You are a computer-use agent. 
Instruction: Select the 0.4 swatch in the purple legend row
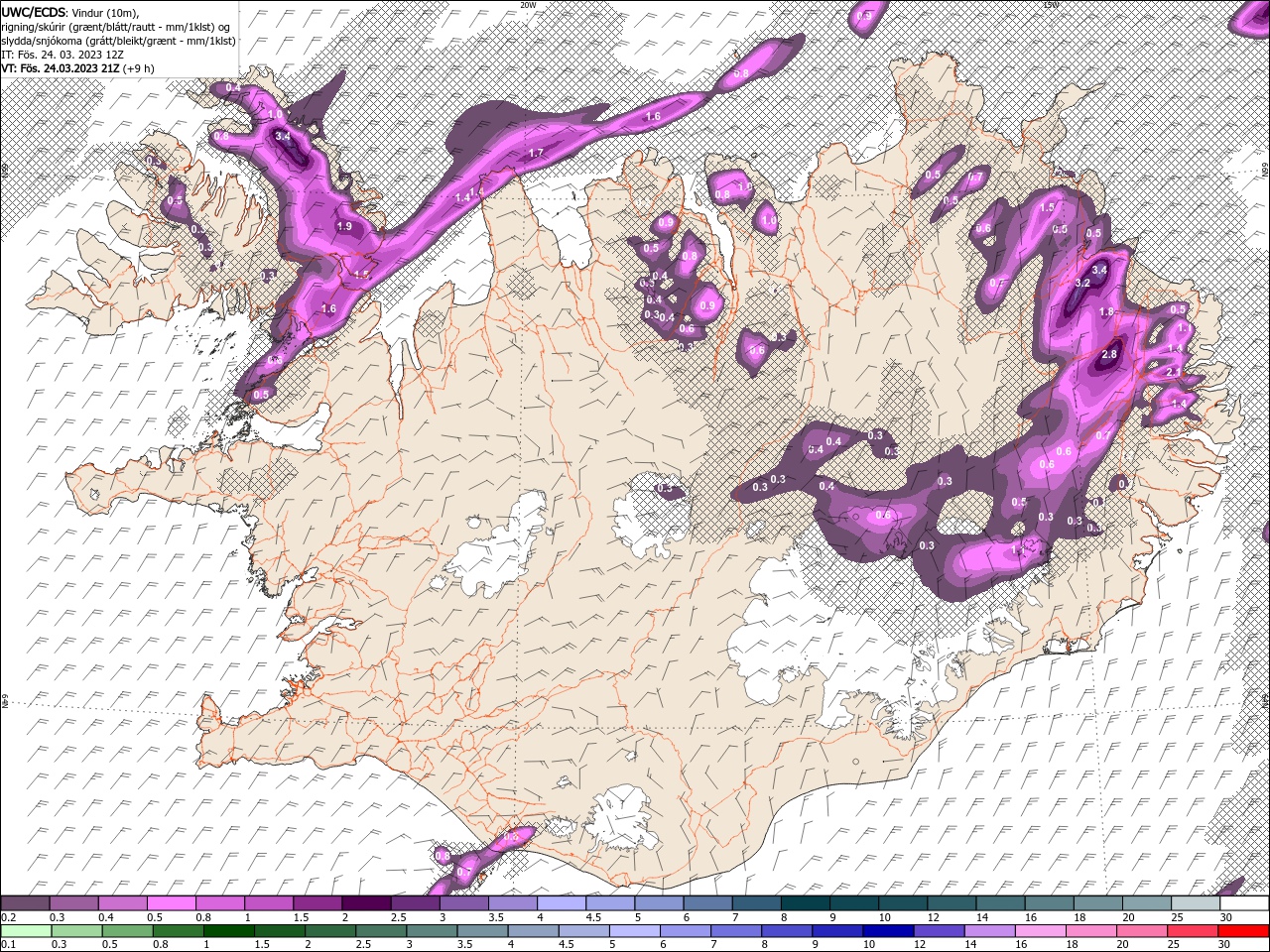point(122,903)
